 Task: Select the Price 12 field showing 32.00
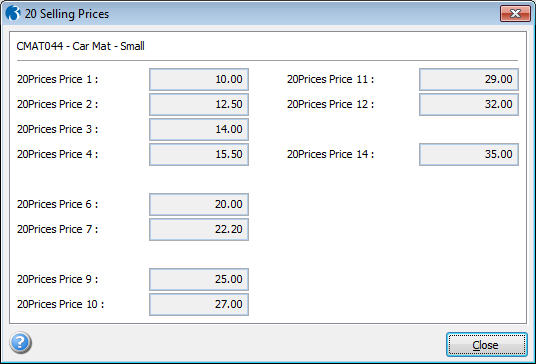469,104
